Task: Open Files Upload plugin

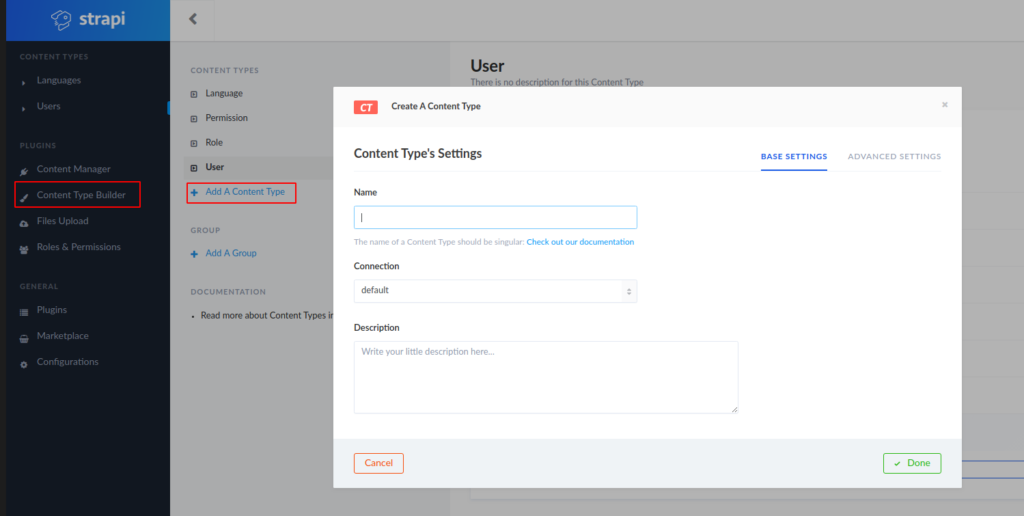Action: click(x=63, y=221)
